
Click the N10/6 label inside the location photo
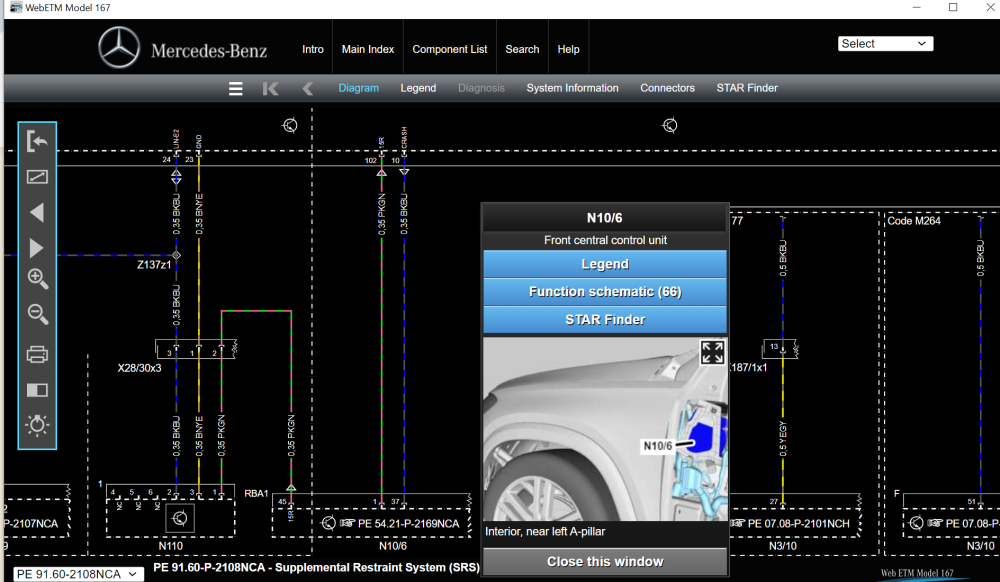coord(658,446)
